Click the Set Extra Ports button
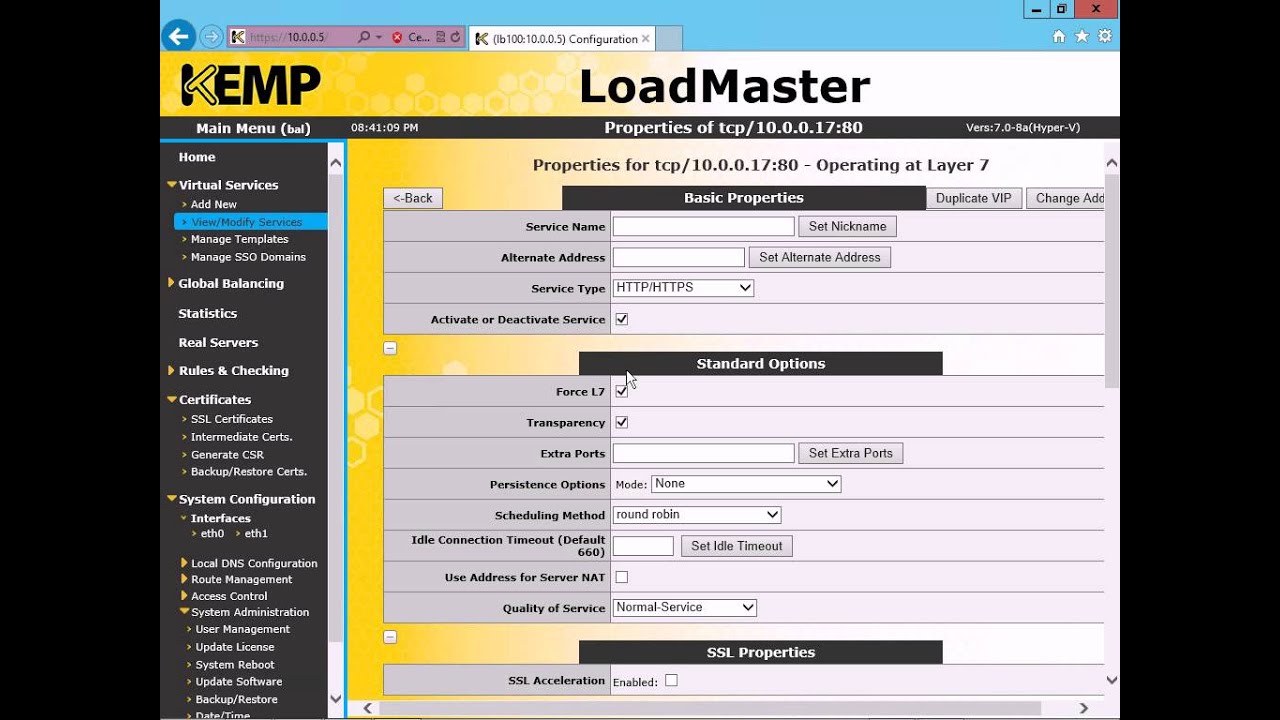The height and width of the screenshot is (720, 1280). tap(851, 453)
